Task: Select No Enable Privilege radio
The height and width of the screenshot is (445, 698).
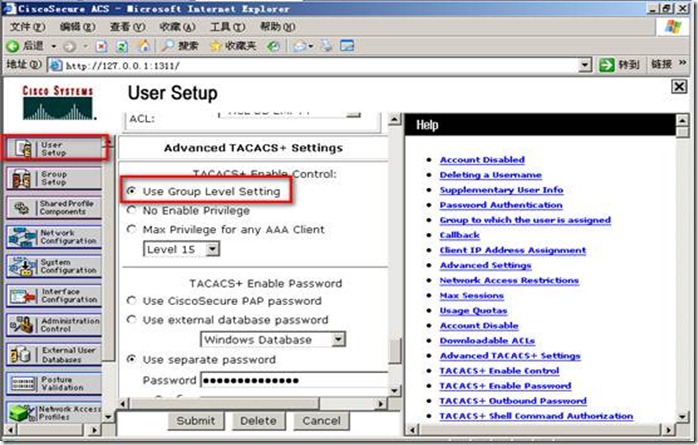Action: coord(131,210)
